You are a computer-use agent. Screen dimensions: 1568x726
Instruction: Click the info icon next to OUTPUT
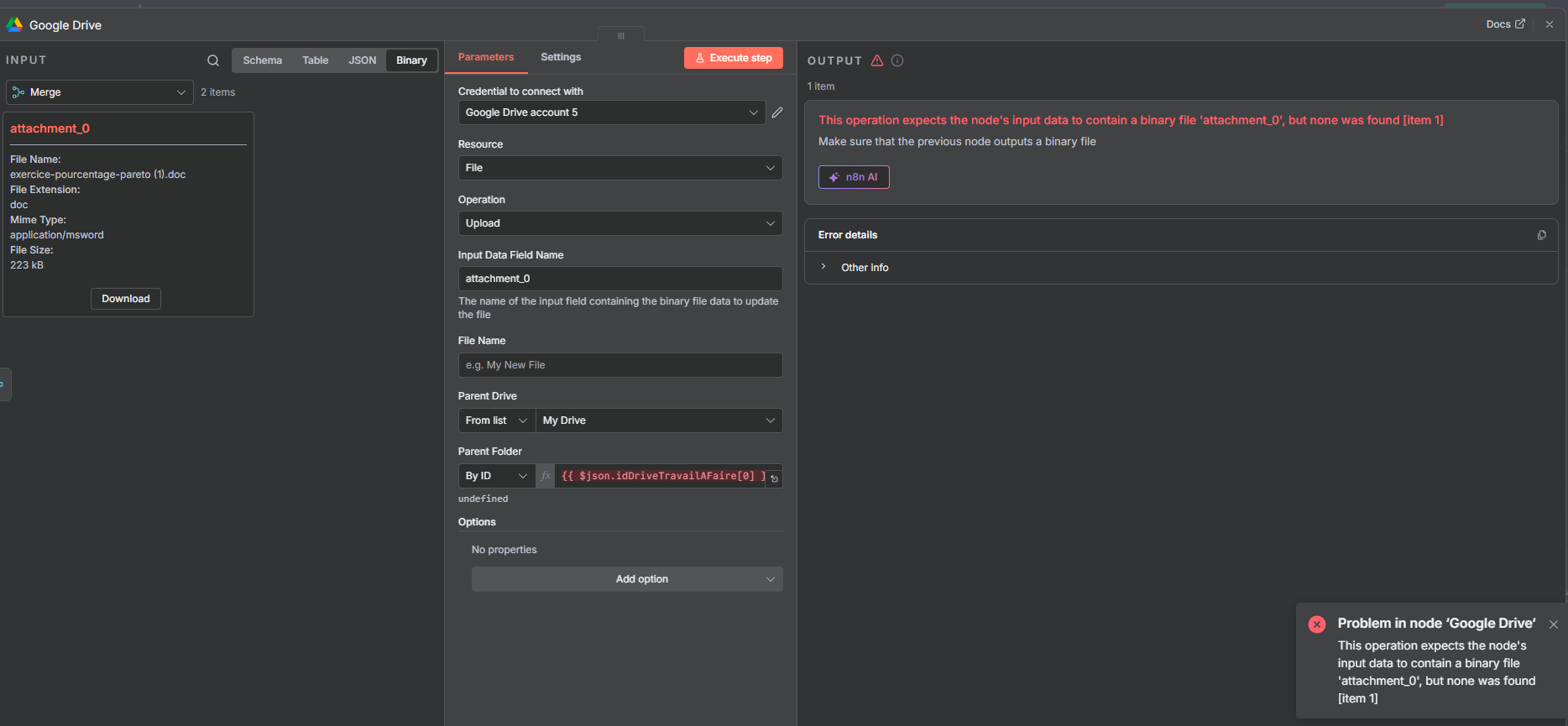pyautogui.click(x=897, y=60)
